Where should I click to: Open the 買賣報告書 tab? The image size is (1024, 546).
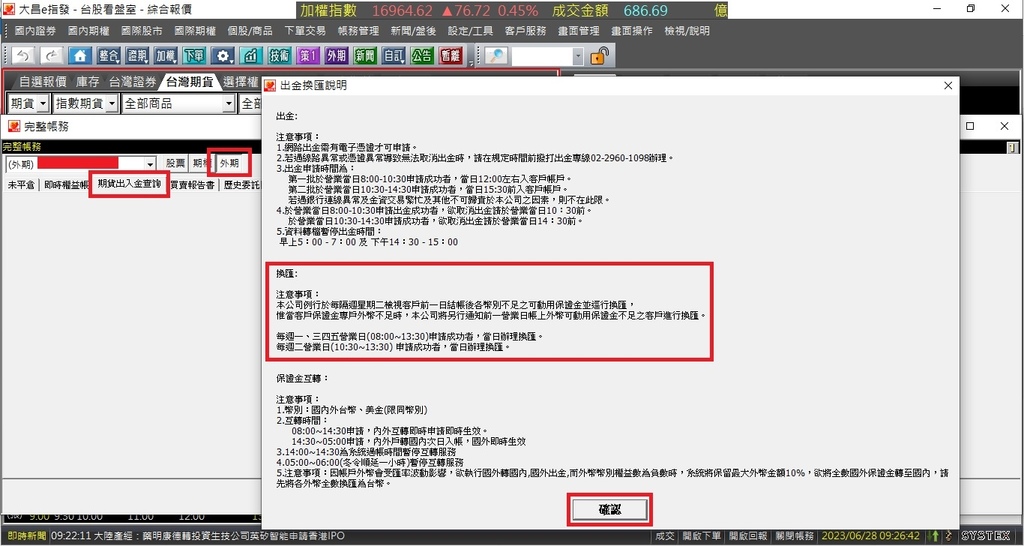click(193, 185)
